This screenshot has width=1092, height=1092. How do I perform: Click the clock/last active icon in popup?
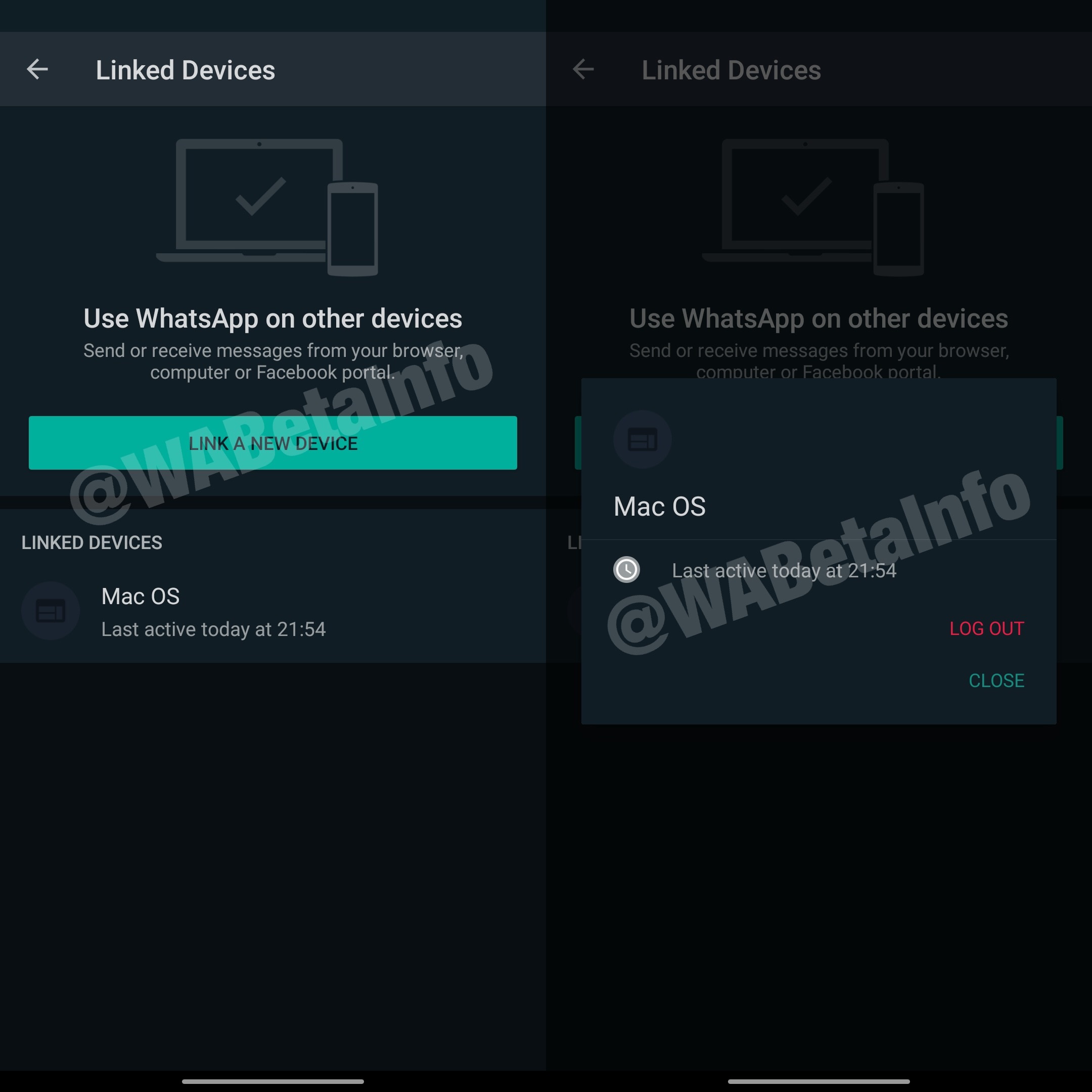point(629,570)
